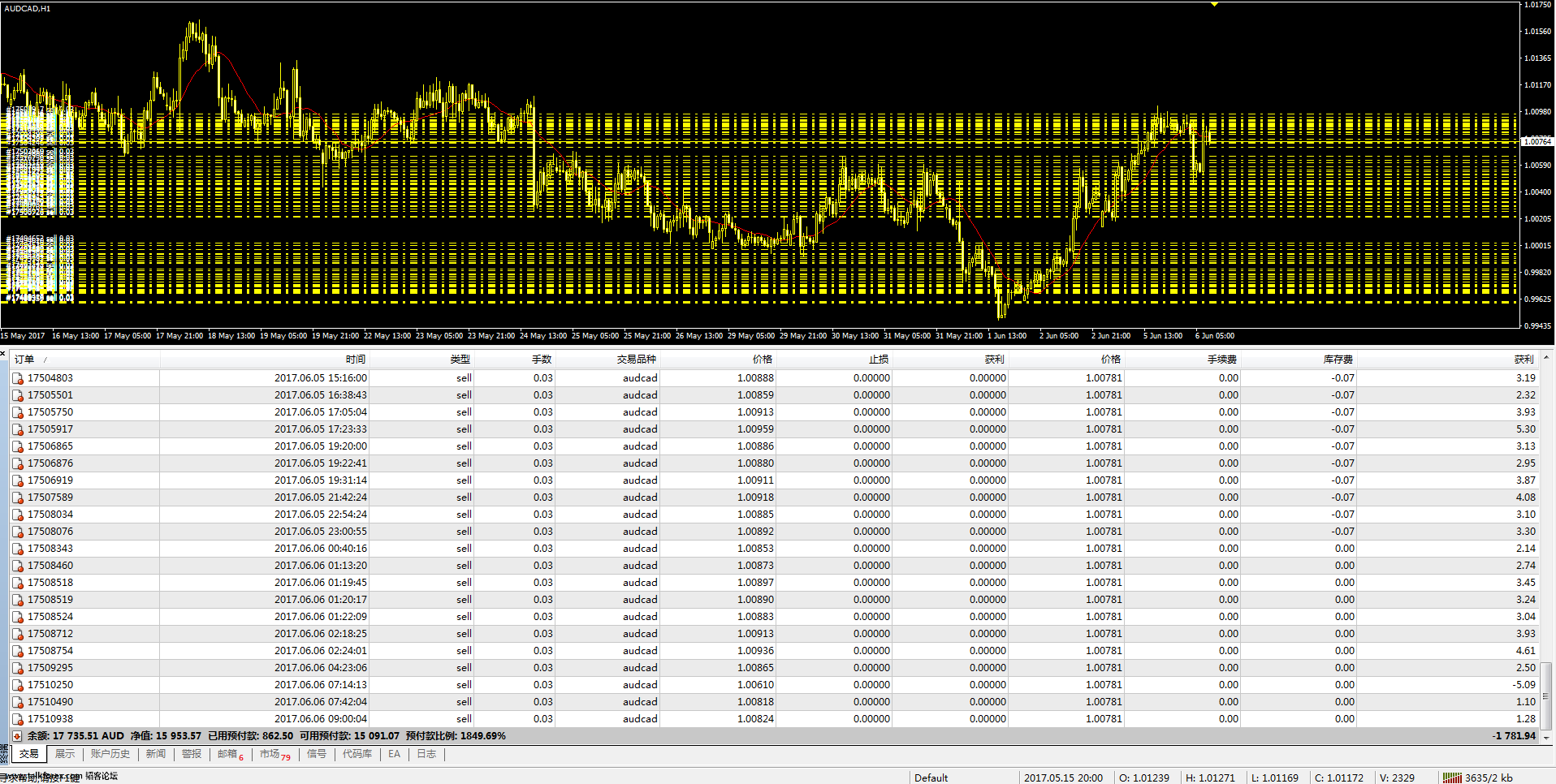Click connection status bars icon in status bar

tap(1452, 778)
